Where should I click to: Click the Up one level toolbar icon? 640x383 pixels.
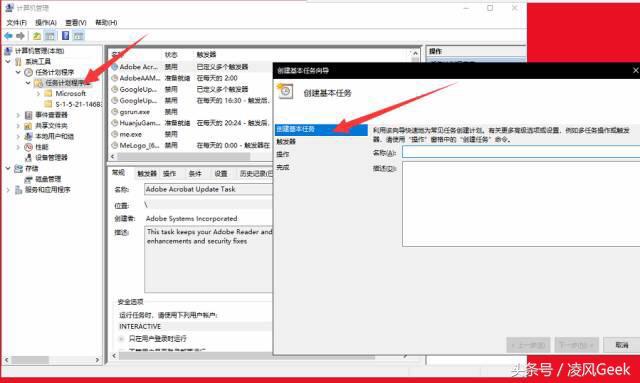pyautogui.click(x=37, y=36)
